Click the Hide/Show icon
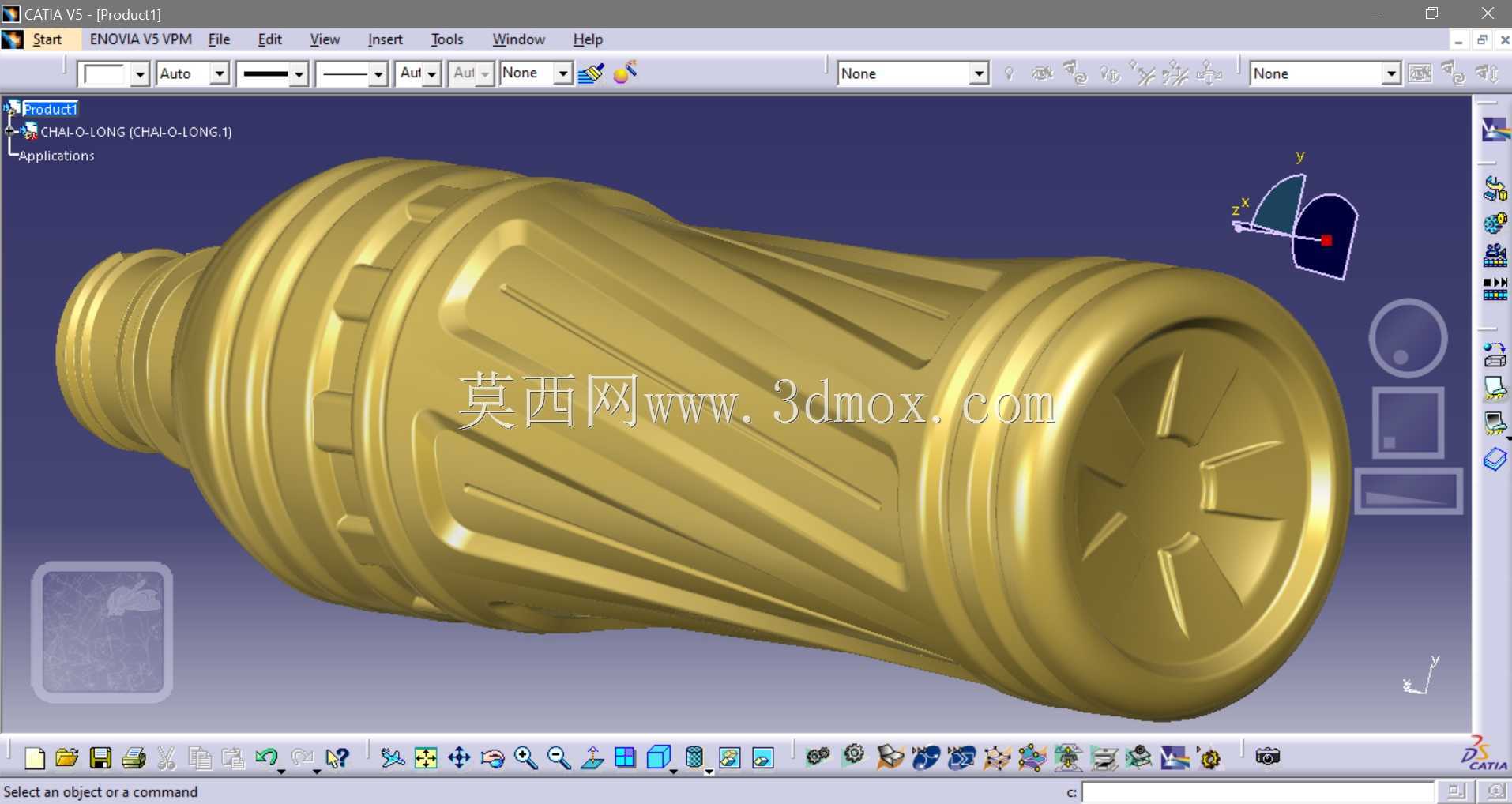Screen dimensions: 1512x804 tap(730, 758)
